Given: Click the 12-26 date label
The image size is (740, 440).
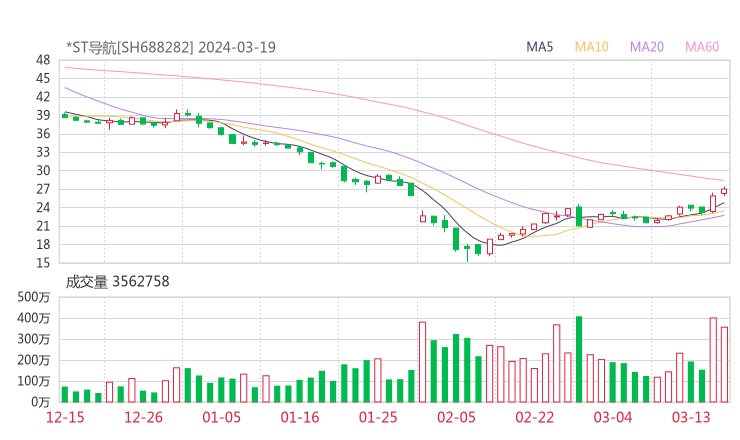Looking at the screenshot, I should point(143,417).
